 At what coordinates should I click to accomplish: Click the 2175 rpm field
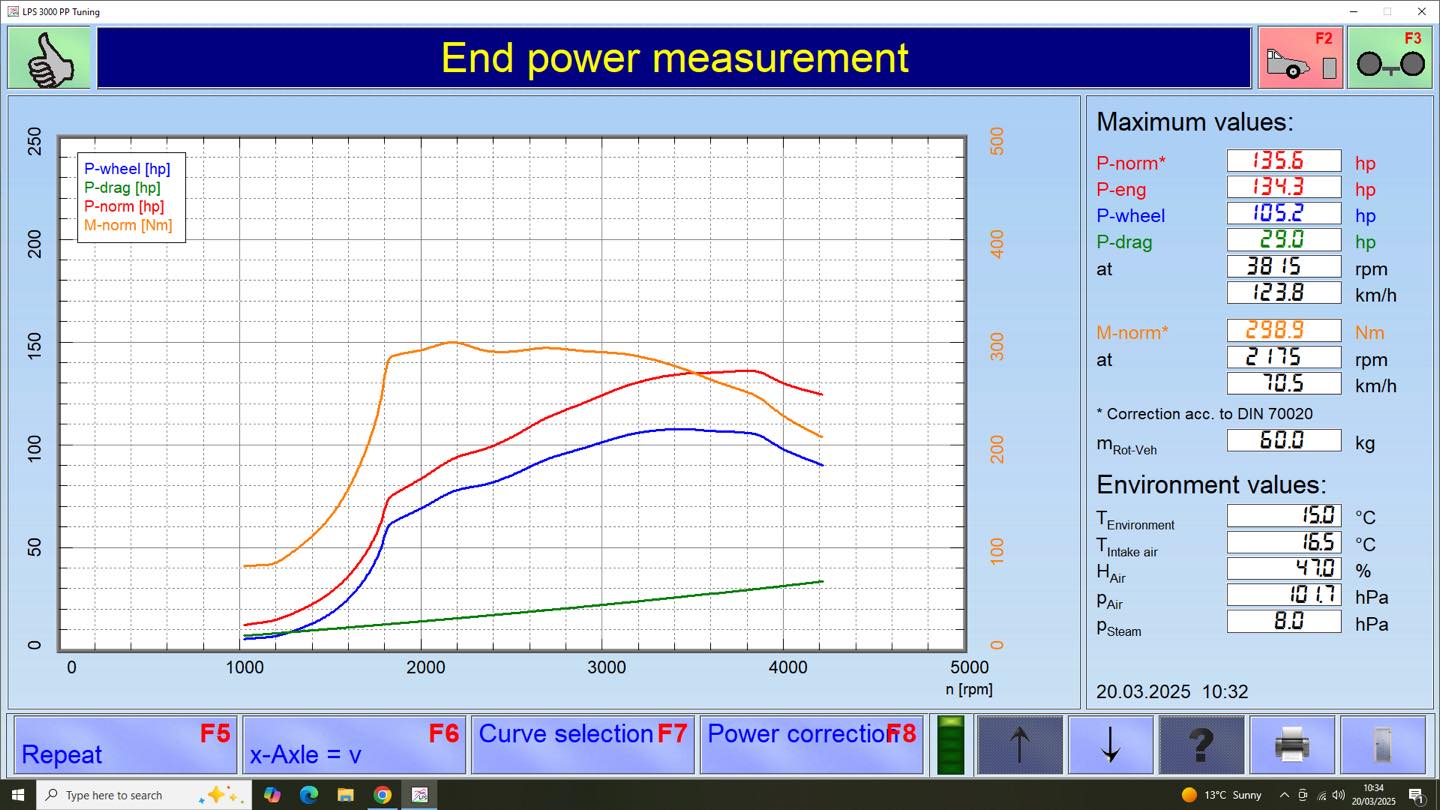click(x=1284, y=357)
